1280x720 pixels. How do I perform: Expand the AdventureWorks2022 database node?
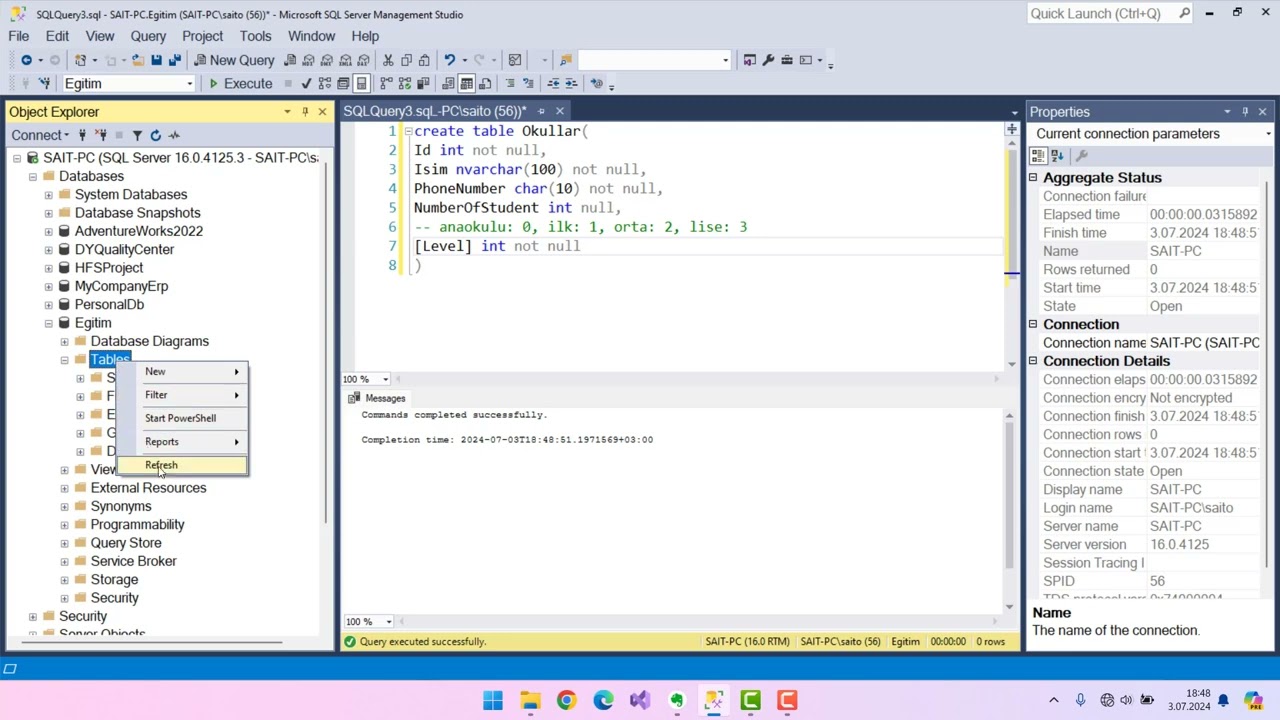tap(49, 231)
